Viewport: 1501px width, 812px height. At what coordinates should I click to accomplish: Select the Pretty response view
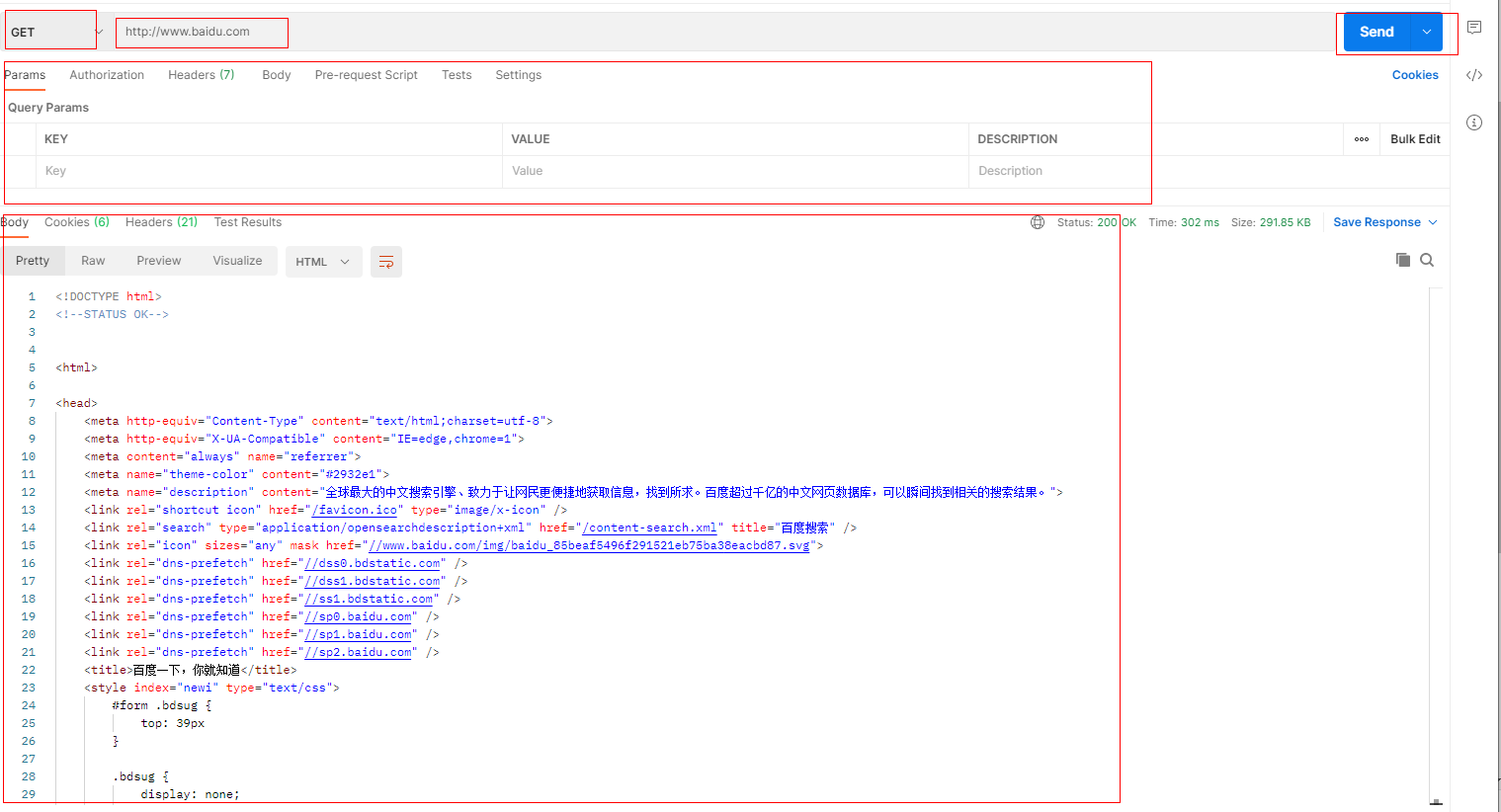(33, 261)
